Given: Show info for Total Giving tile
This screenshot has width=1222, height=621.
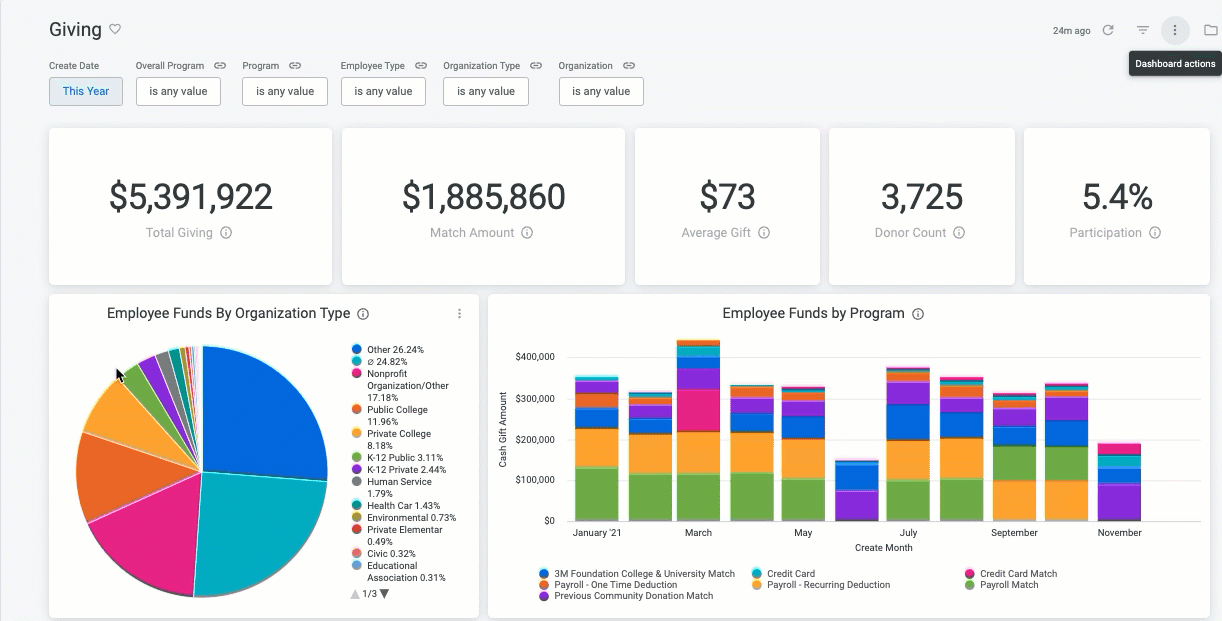Looking at the screenshot, I should click(226, 233).
